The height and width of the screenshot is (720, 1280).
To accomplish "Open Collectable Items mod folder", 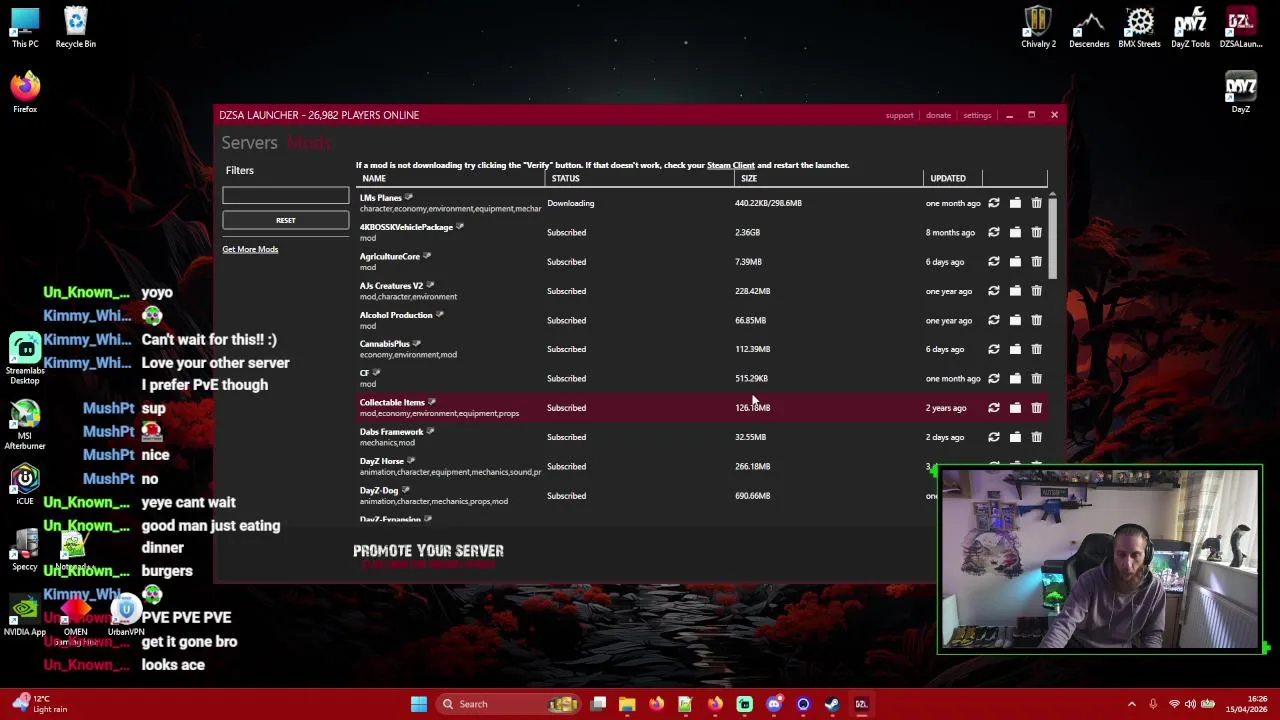I will [1015, 408].
